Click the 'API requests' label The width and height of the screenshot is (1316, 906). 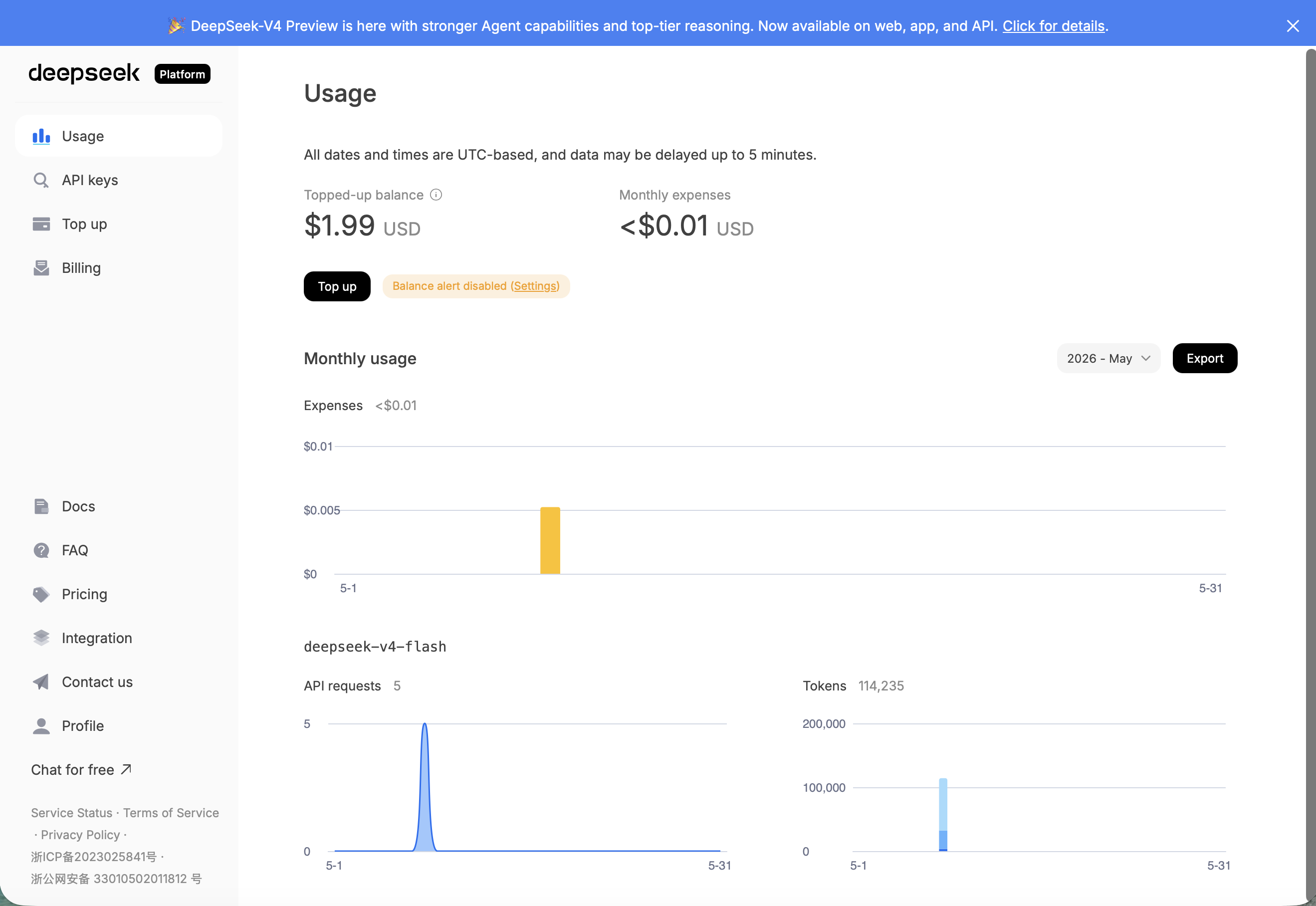[342, 686]
